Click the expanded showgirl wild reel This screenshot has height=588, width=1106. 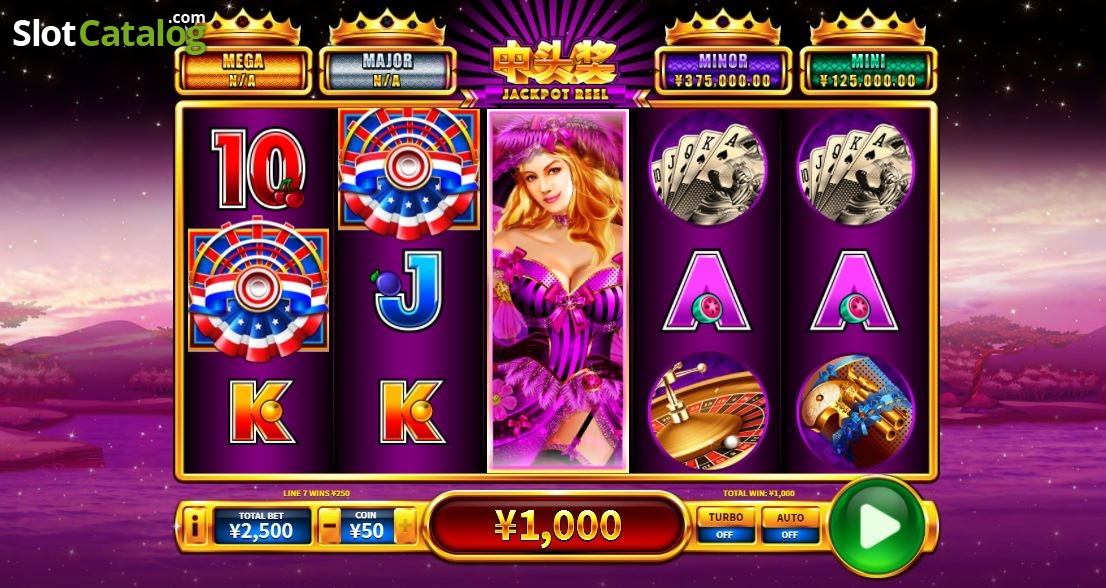point(557,290)
